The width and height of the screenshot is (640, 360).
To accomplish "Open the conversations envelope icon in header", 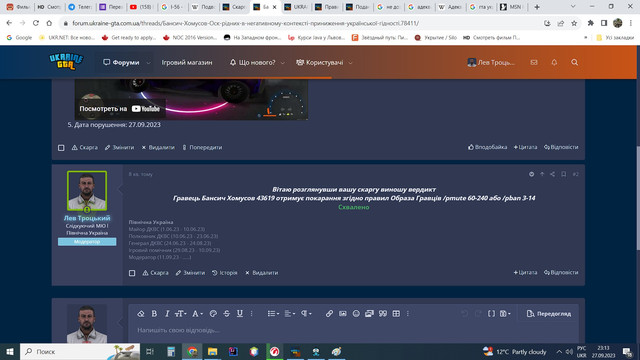I will point(534,62).
